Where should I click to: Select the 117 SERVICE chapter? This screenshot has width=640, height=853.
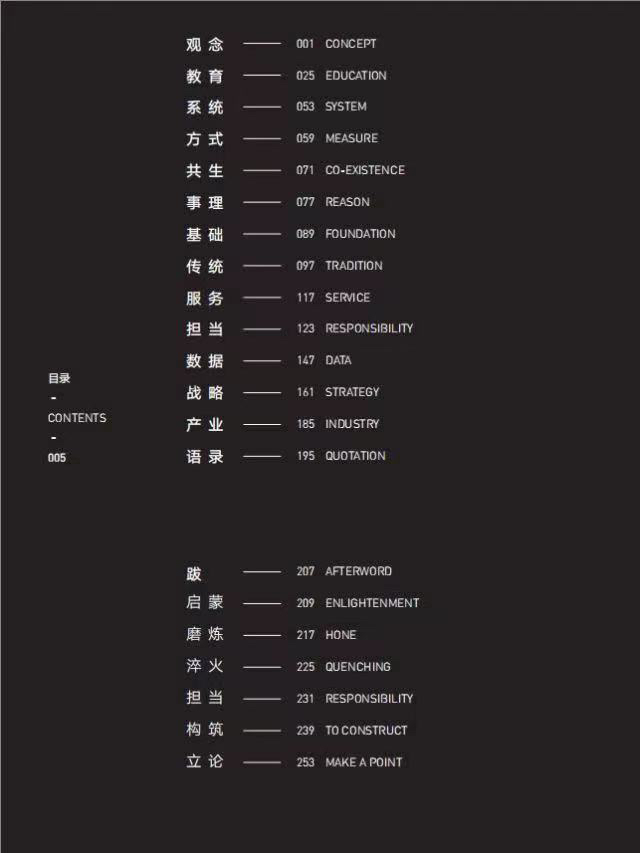[347, 298]
